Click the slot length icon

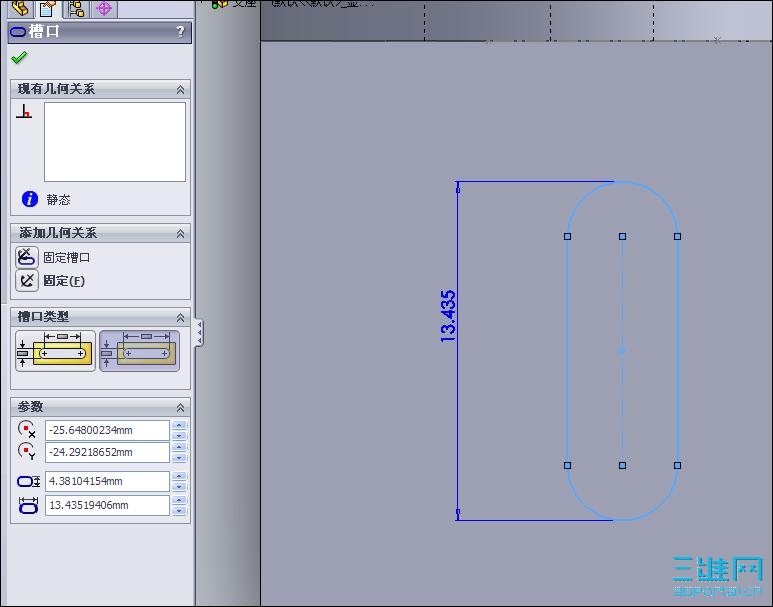[28, 505]
